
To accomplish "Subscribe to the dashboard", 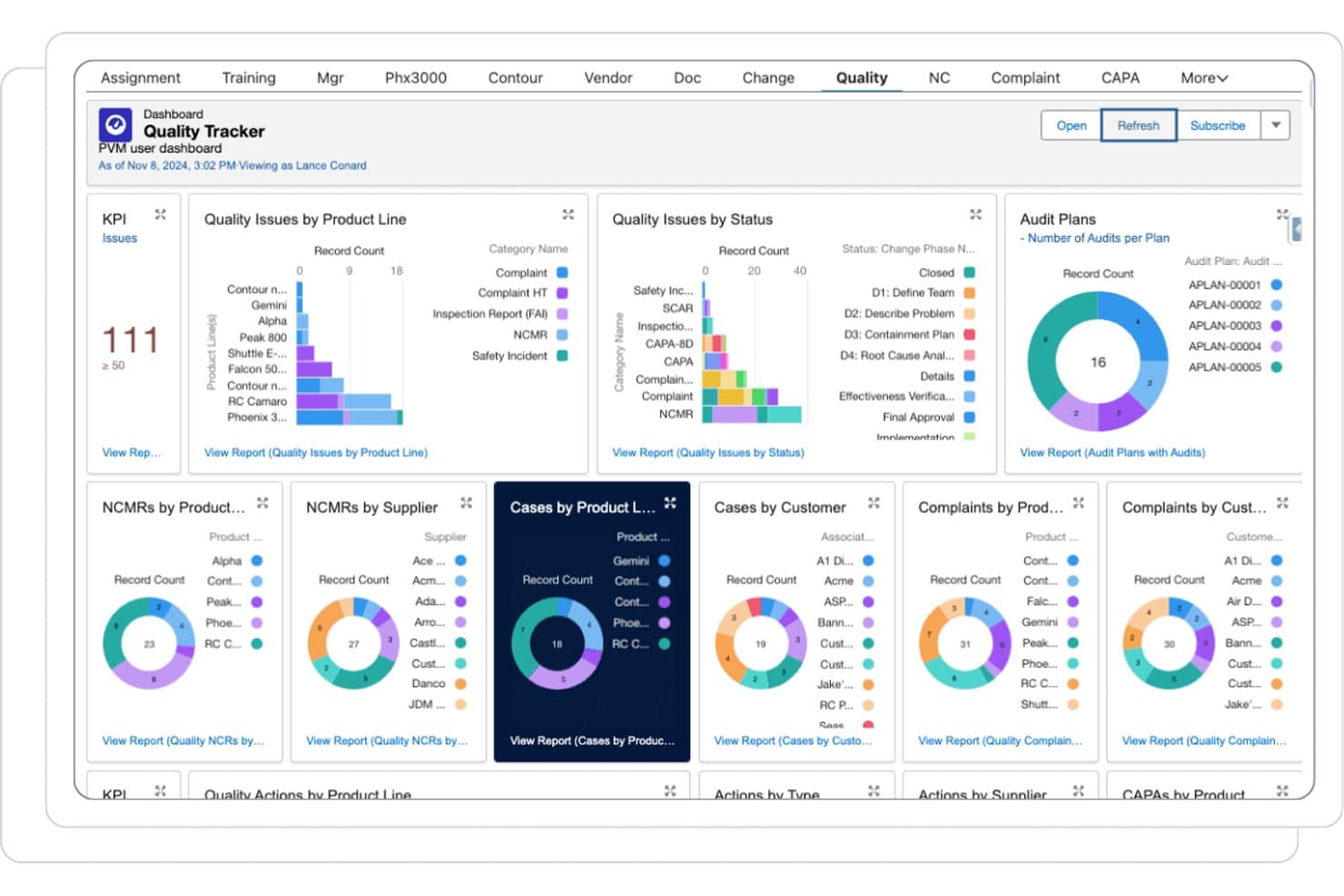I will click(1218, 125).
